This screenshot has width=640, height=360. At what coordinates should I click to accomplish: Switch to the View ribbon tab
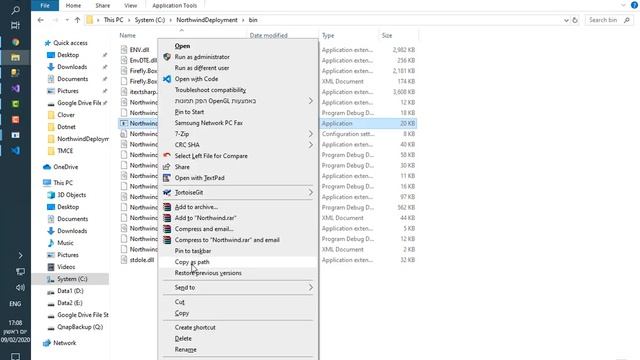click(131, 5)
